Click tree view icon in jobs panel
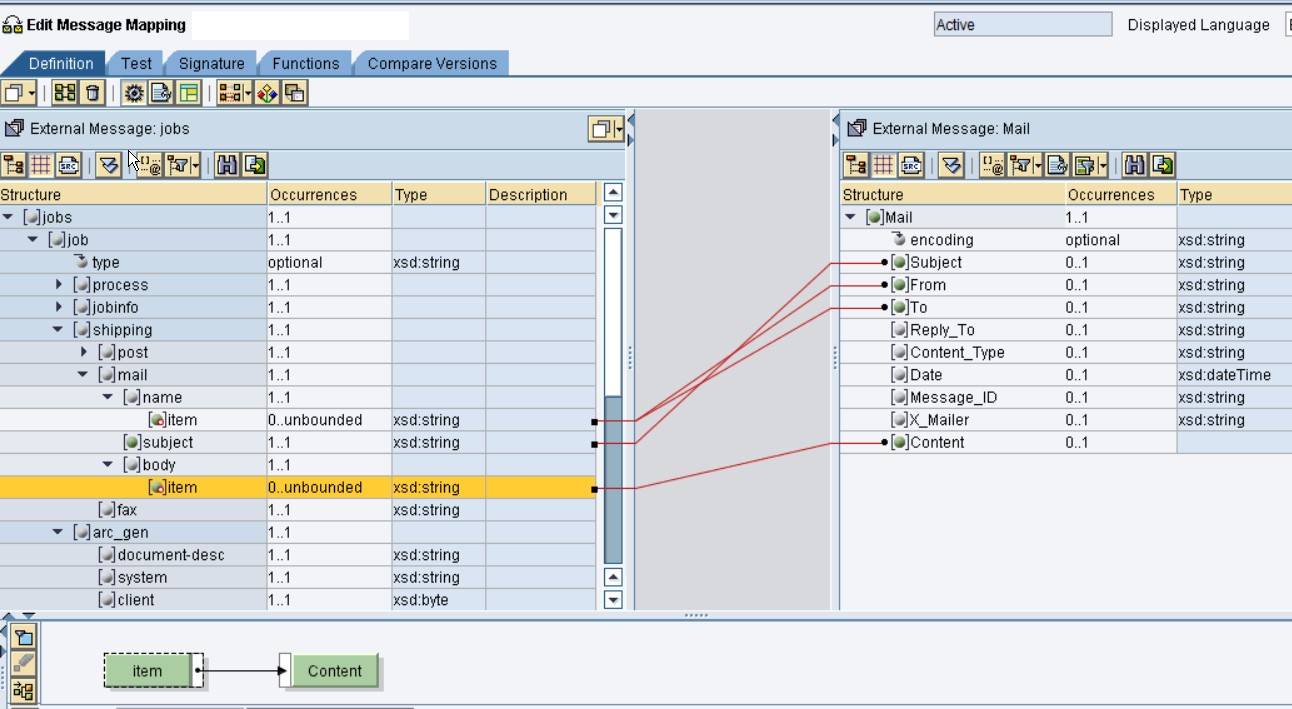1292x709 pixels. pyautogui.click(x=14, y=165)
